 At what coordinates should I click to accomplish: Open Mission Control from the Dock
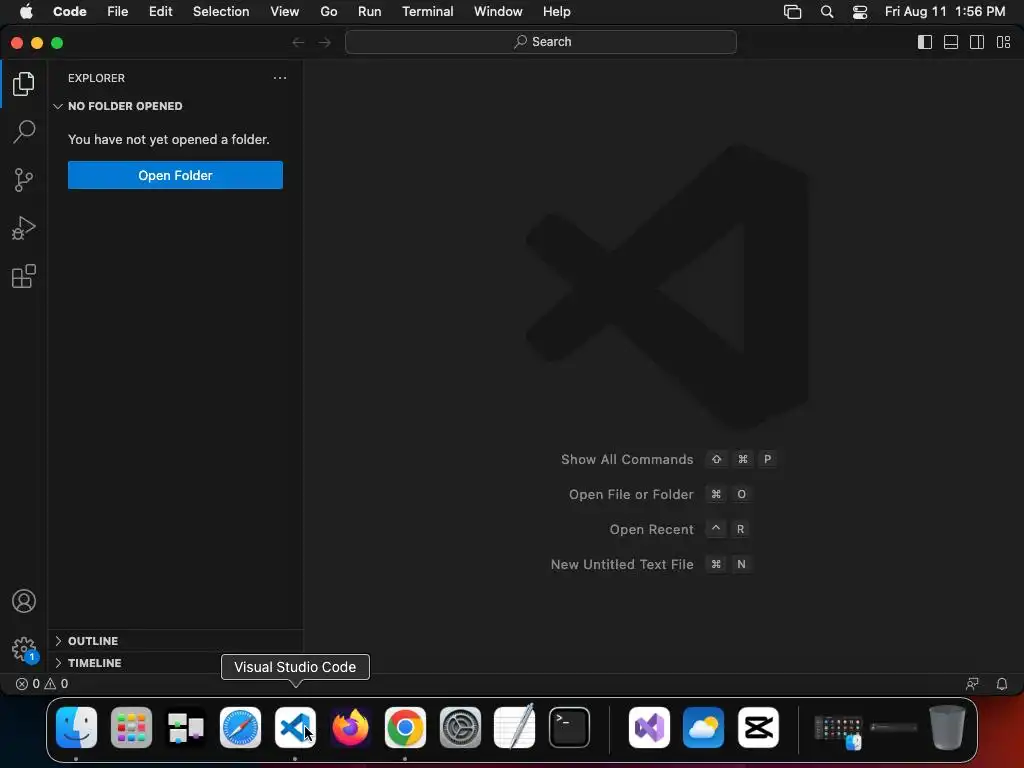click(185, 727)
